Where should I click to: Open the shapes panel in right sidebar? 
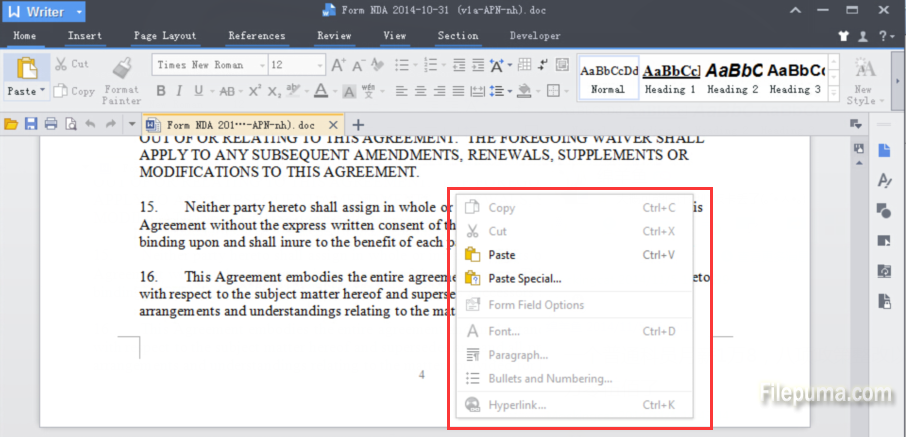tap(884, 210)
